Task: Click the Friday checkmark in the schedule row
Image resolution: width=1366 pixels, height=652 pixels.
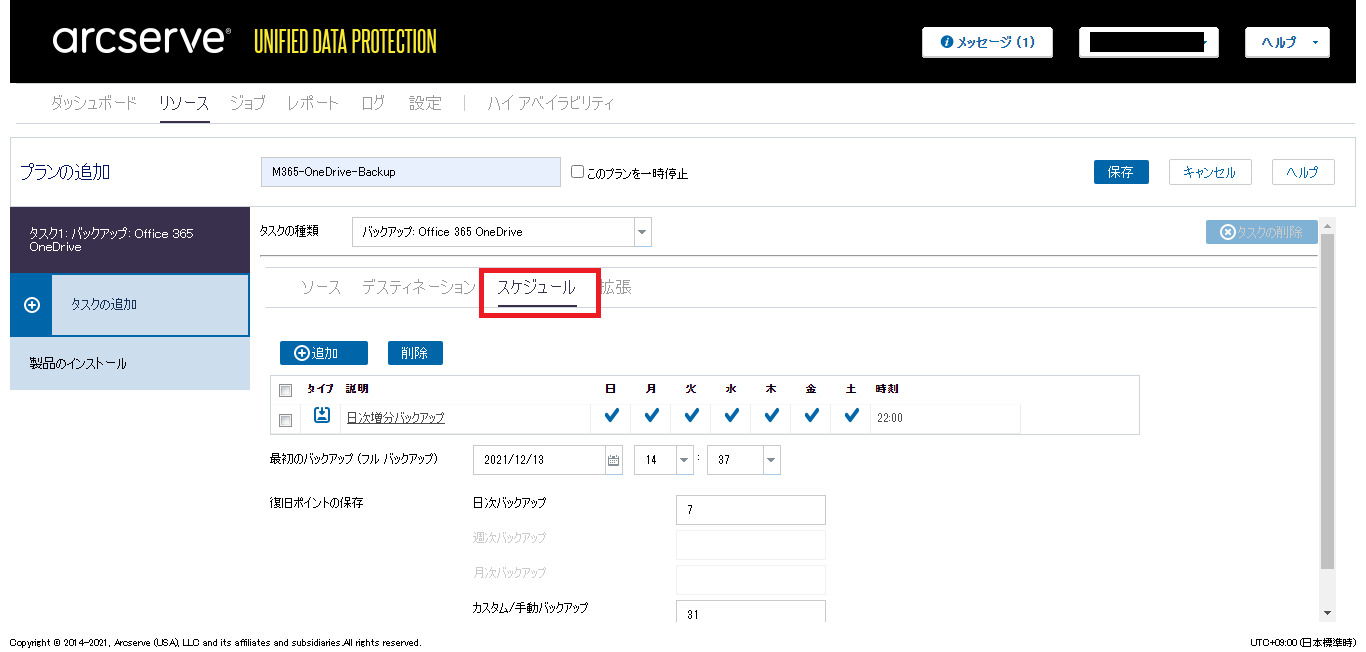Action: click(x=811, y=416)
